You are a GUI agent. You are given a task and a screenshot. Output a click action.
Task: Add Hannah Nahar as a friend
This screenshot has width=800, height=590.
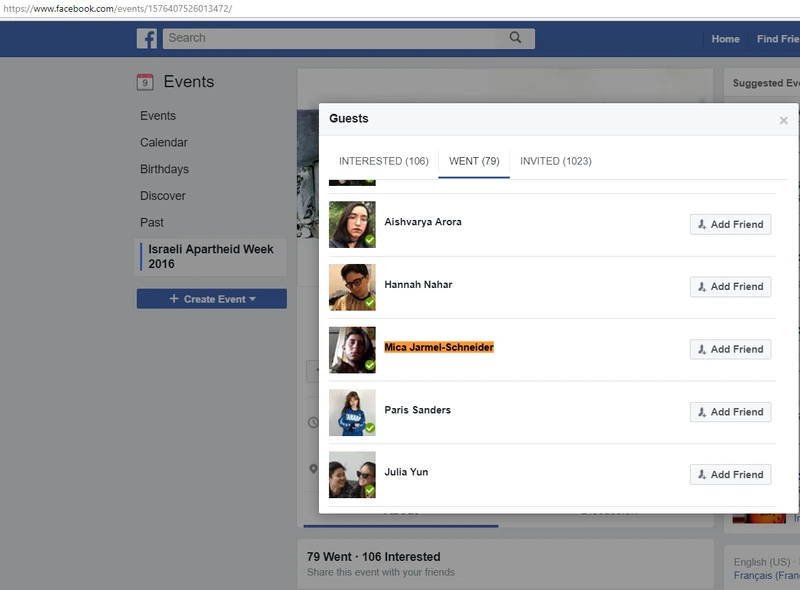730,287
